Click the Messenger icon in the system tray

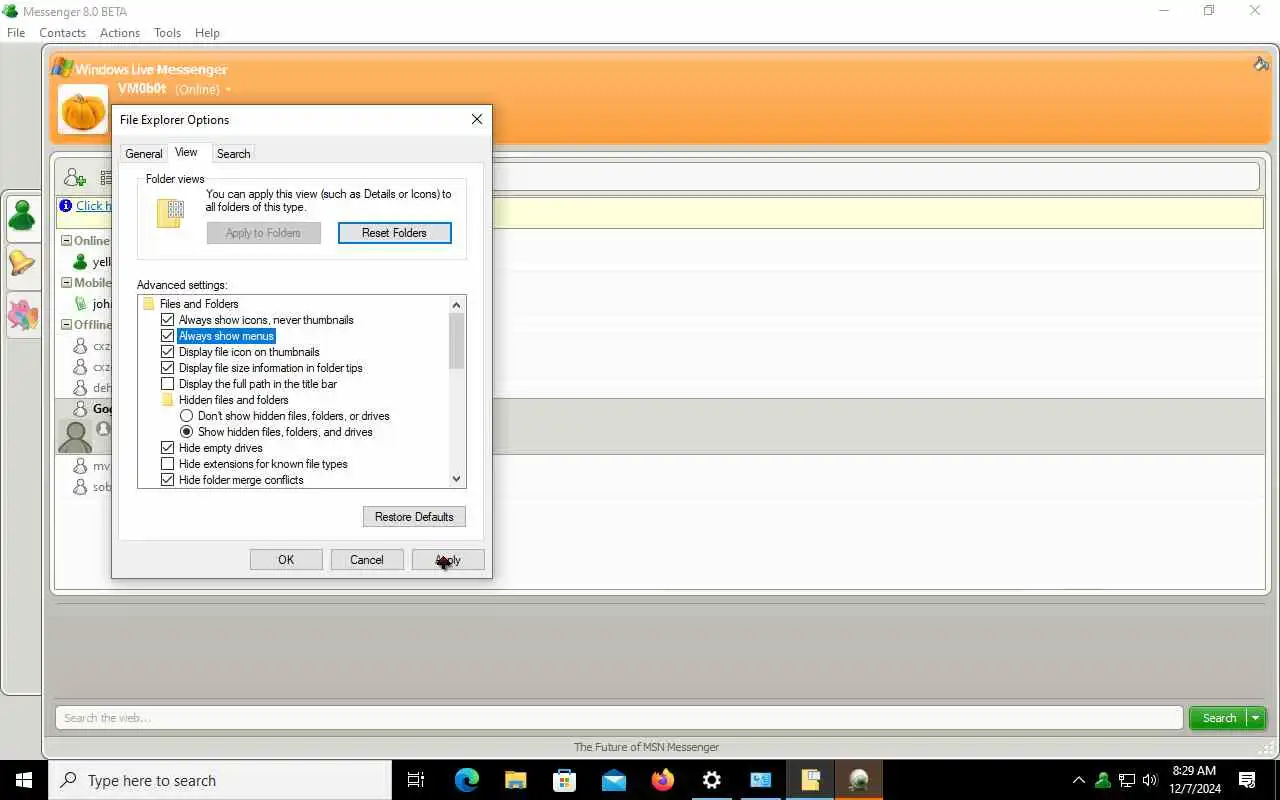click(1103, 781)
